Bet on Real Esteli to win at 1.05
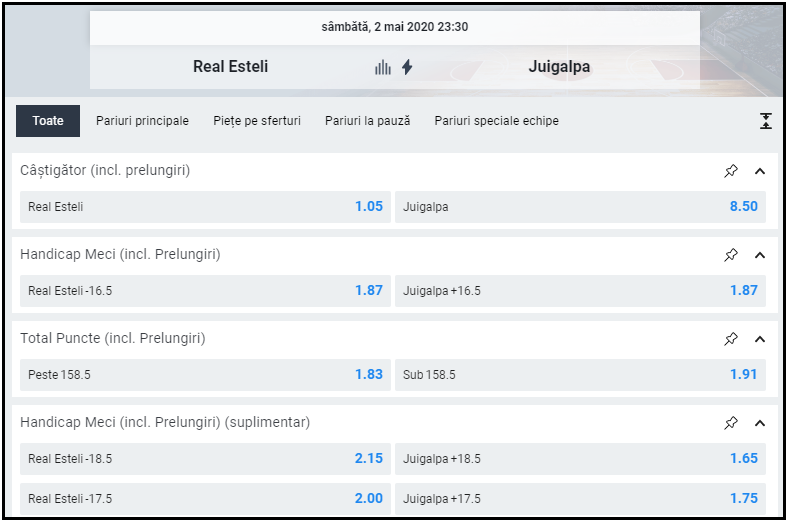Screen dimensions: 788x522 point(205,207)
